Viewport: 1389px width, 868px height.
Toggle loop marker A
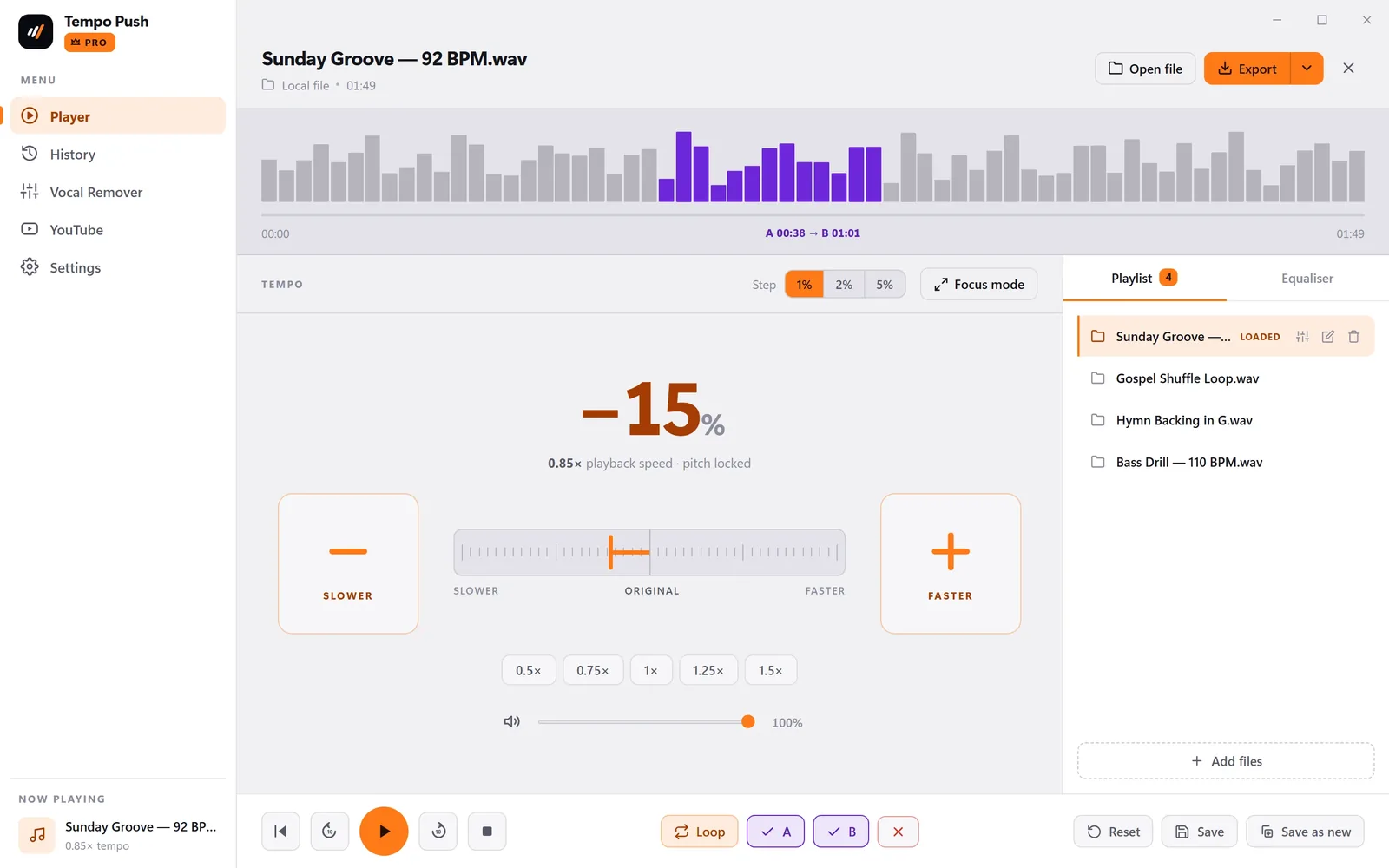775,832
